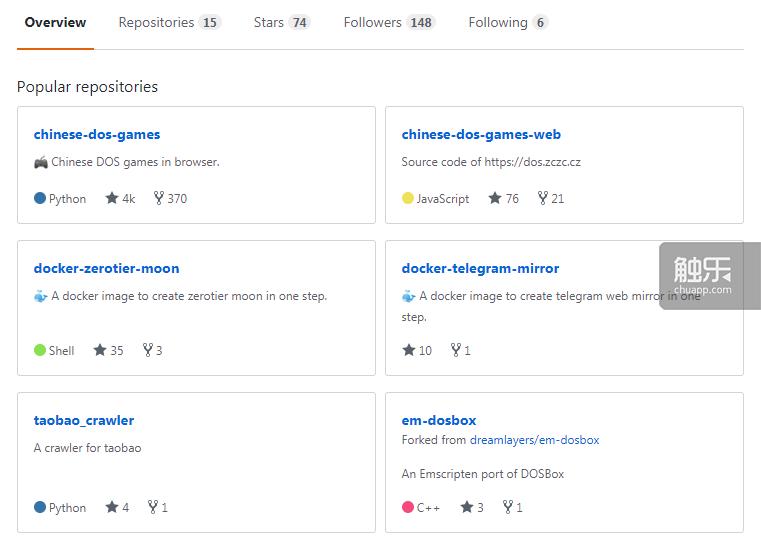The height and width of the screenshot is (553, 761).
Task: Open the chinese-dos-games repository link
Action: click(97, 134)
